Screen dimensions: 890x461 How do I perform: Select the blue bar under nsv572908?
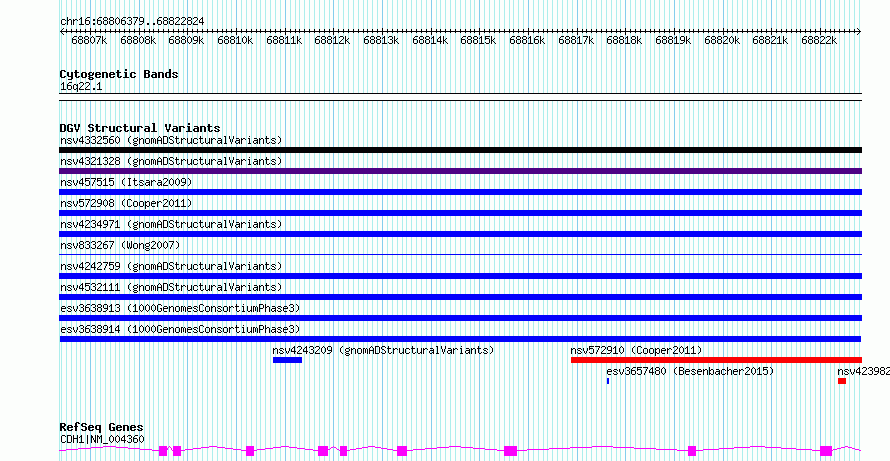460,213
